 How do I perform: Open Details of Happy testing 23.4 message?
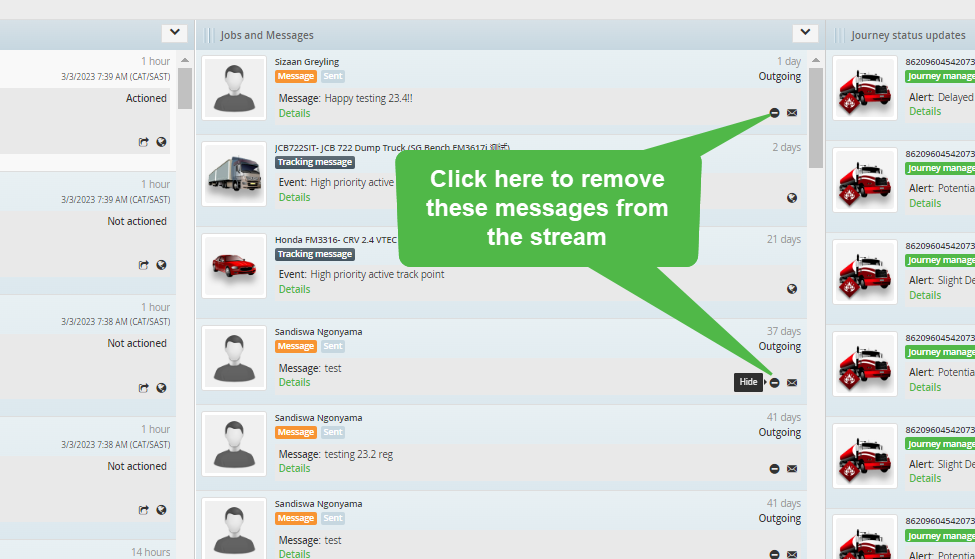tap(294, 113)
